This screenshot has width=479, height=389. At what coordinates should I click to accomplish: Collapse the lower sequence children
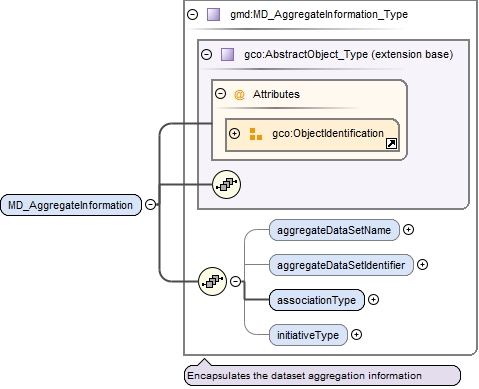click(236, 281)
